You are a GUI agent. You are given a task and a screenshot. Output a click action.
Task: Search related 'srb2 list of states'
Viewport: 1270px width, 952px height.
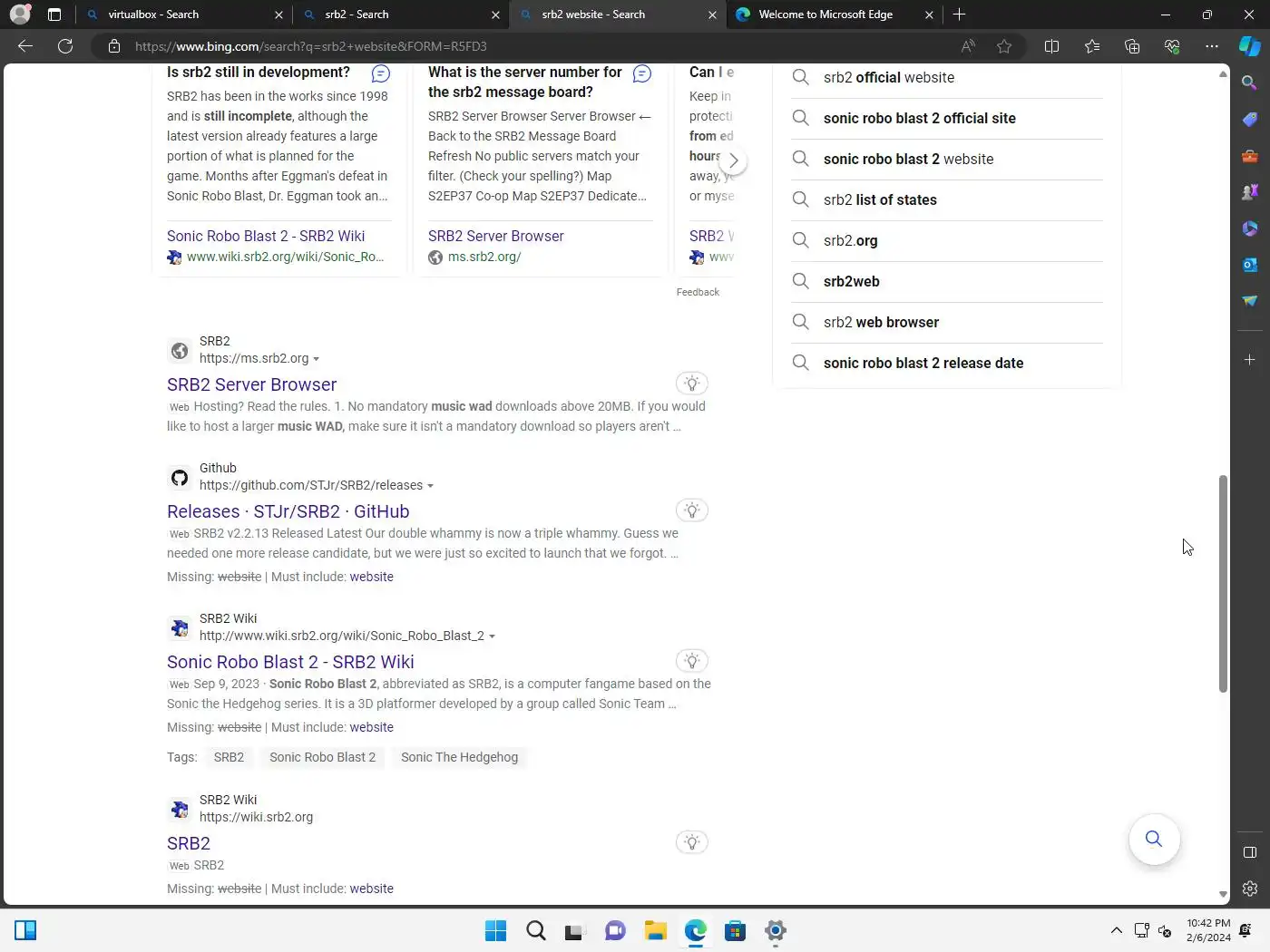(947, 200)
